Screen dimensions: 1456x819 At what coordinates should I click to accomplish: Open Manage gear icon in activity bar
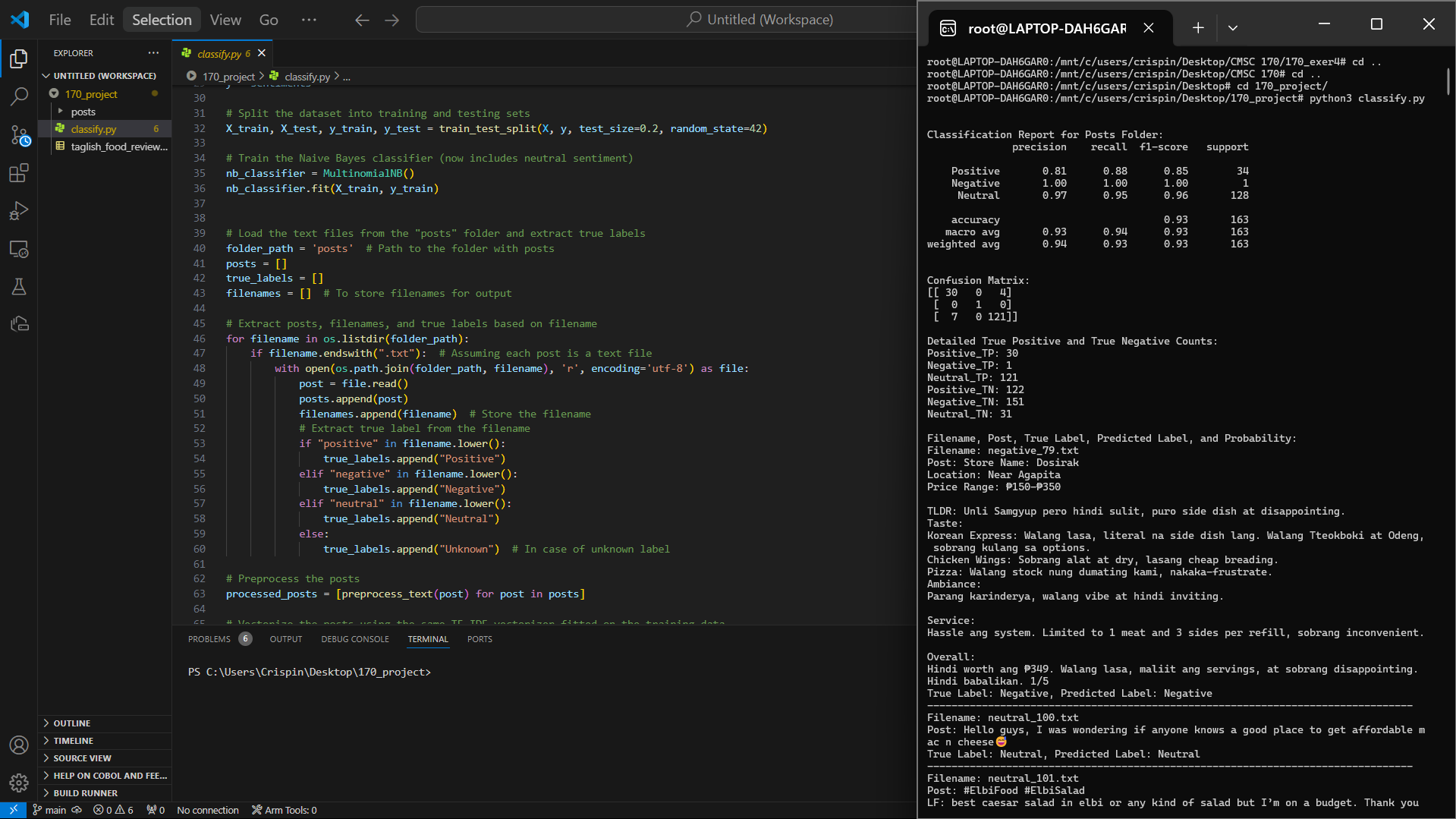(x=19, y=783)
